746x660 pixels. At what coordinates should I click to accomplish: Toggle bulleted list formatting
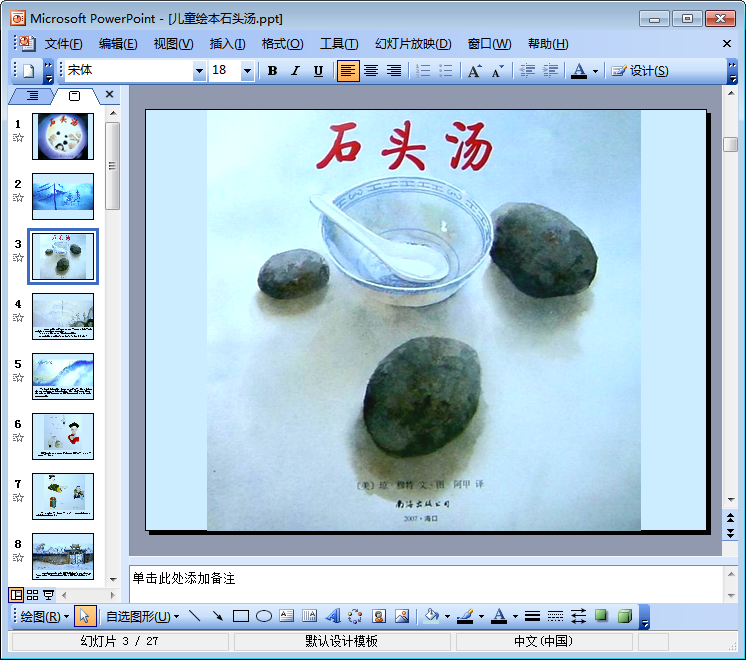(x=446, y=71)
